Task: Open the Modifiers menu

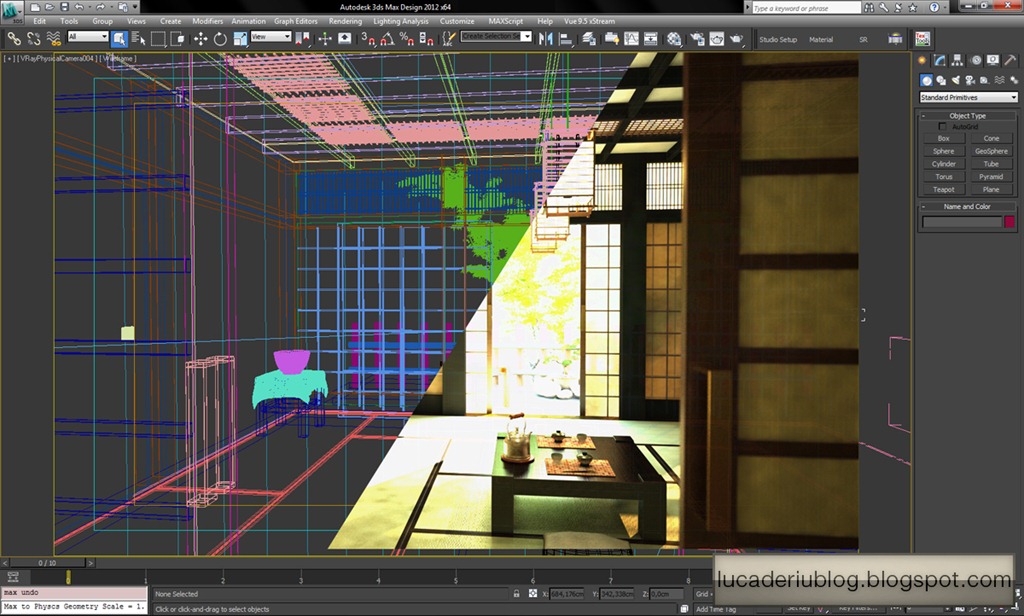Action: pos(208,21)
